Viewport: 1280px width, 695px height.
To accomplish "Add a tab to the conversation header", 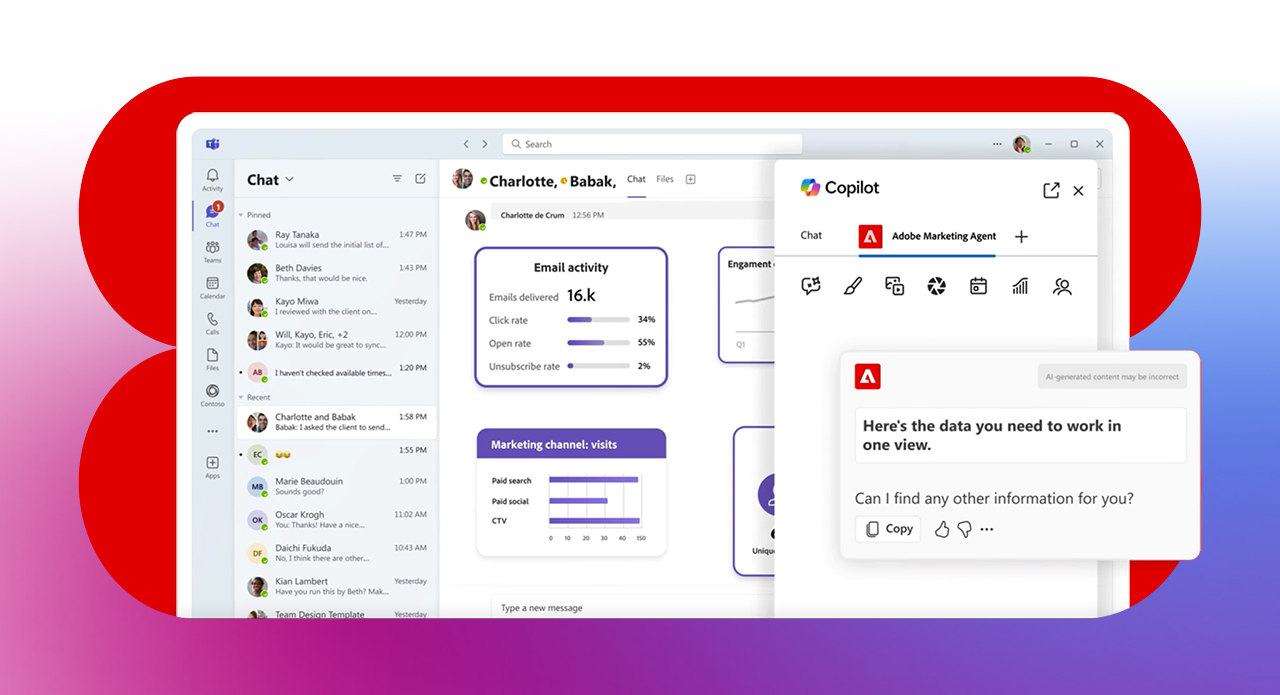I will (x=690, y=179).
